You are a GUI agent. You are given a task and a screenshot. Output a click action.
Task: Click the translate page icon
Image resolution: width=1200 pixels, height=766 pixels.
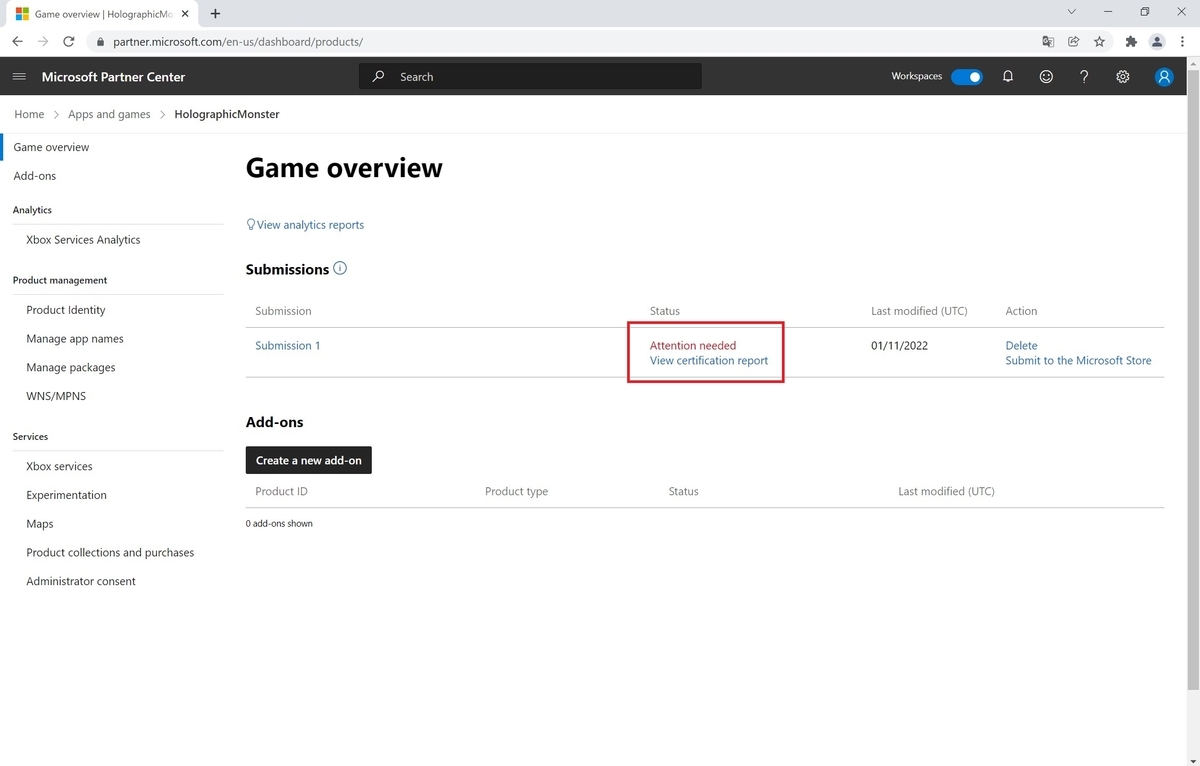[1048, 42]
